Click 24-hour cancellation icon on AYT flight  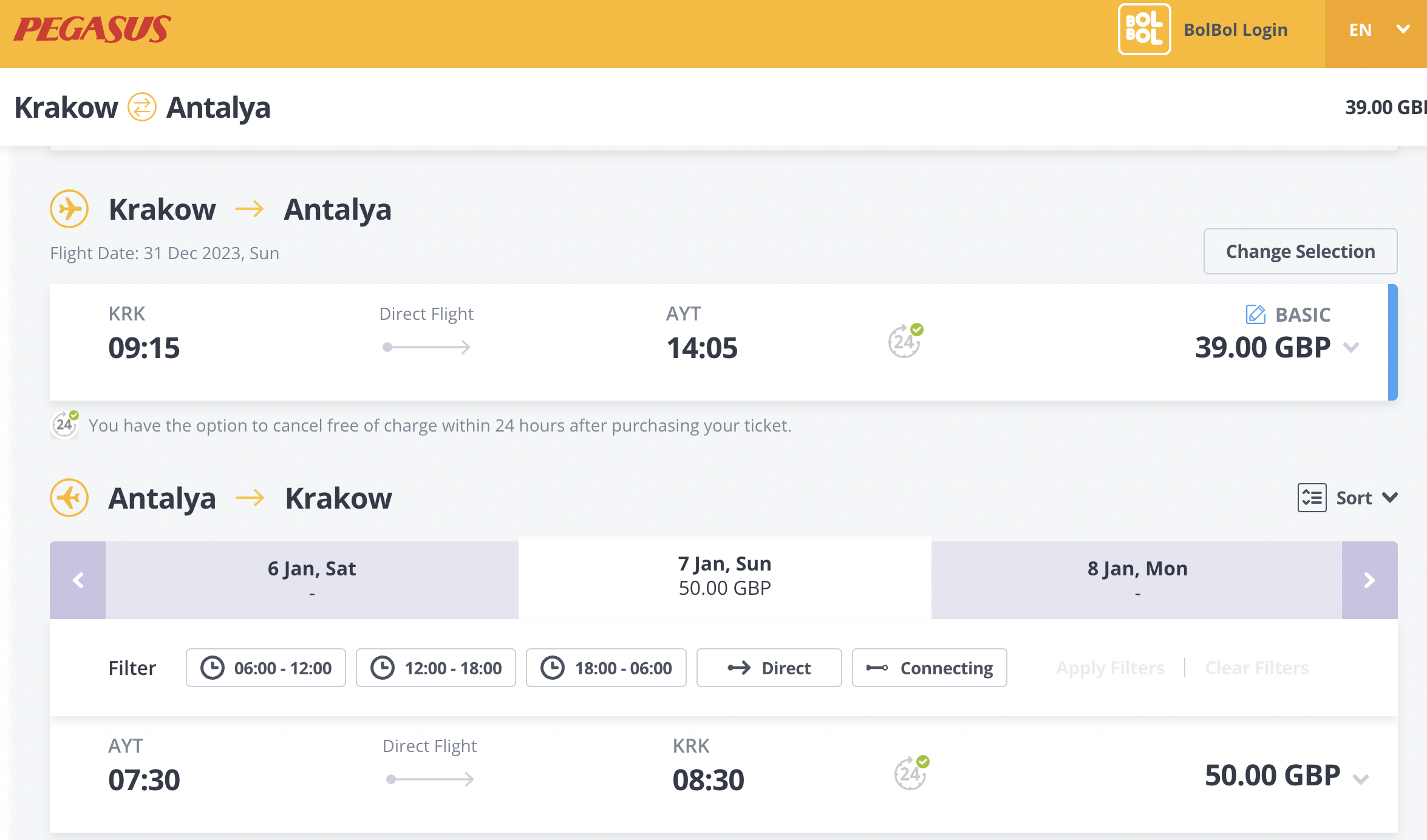pos(911,773)
